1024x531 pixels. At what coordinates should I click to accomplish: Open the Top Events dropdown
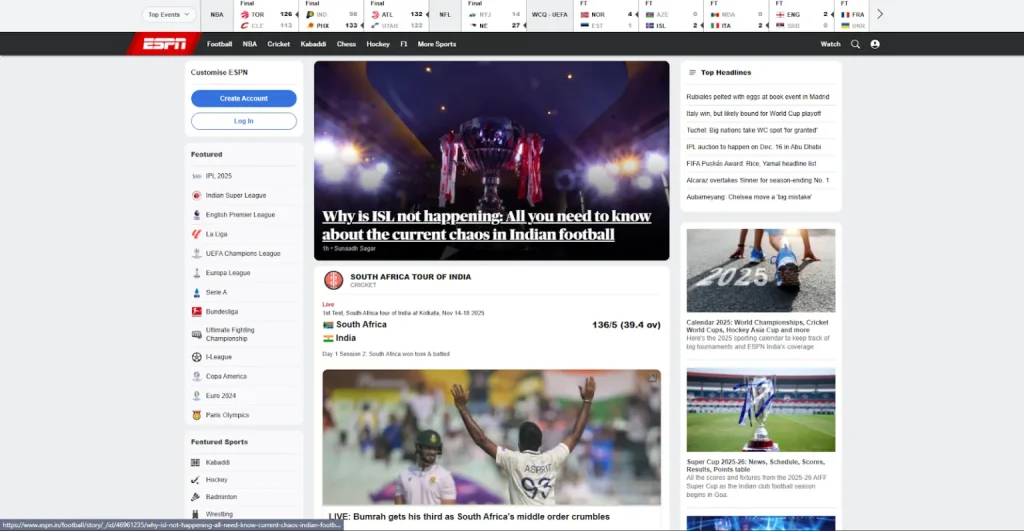pyautogui.click(x=168, y=14)
